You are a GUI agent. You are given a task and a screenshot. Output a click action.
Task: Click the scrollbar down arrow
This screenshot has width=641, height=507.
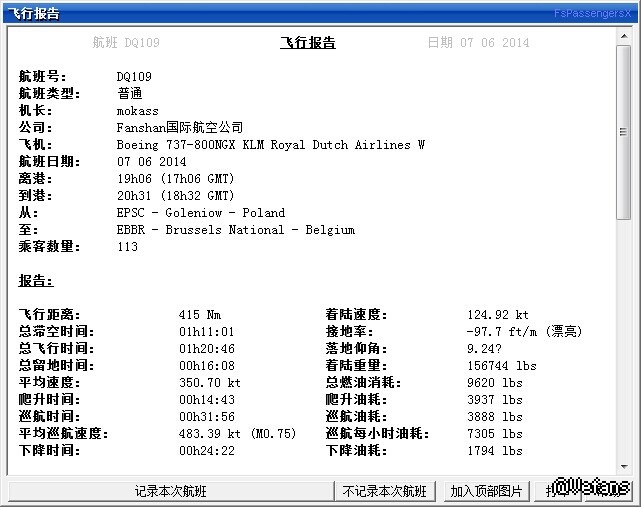(624, 467)
